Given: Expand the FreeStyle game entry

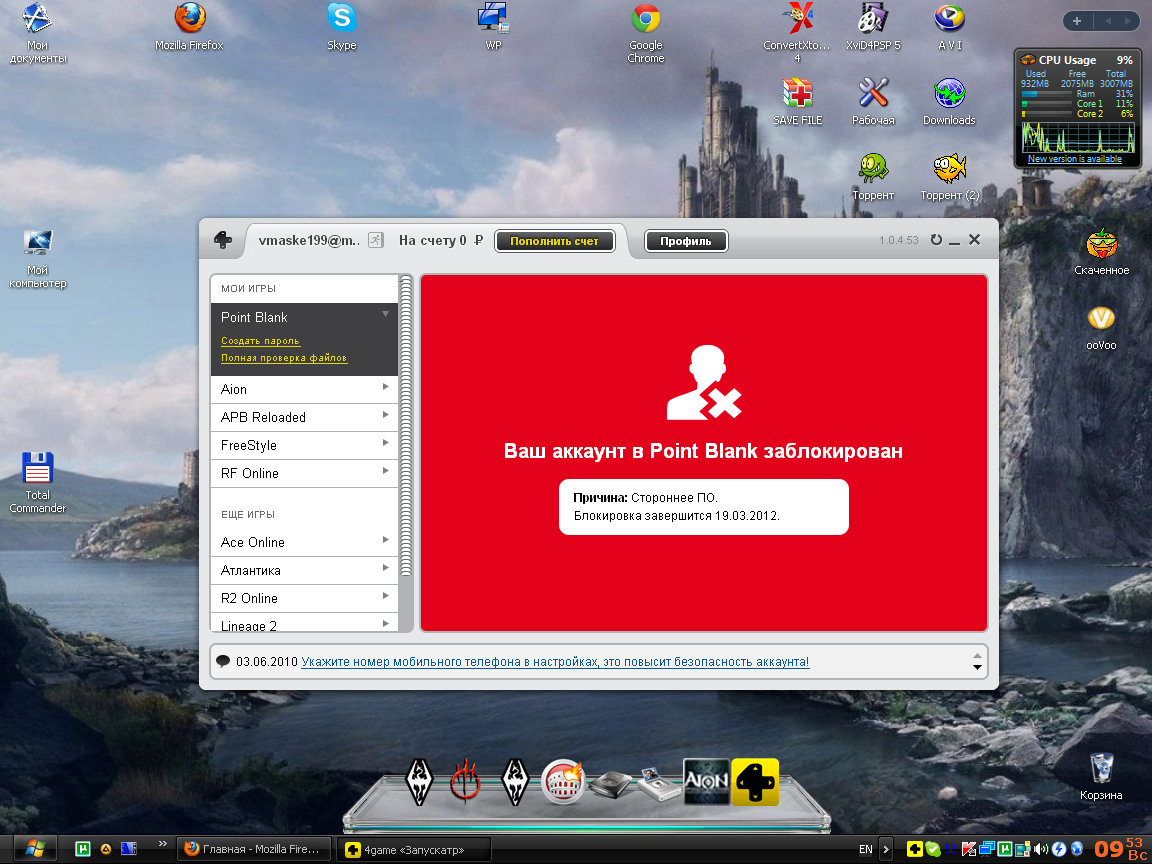Looking at the screenshot, I should click(x=385, y=443).
